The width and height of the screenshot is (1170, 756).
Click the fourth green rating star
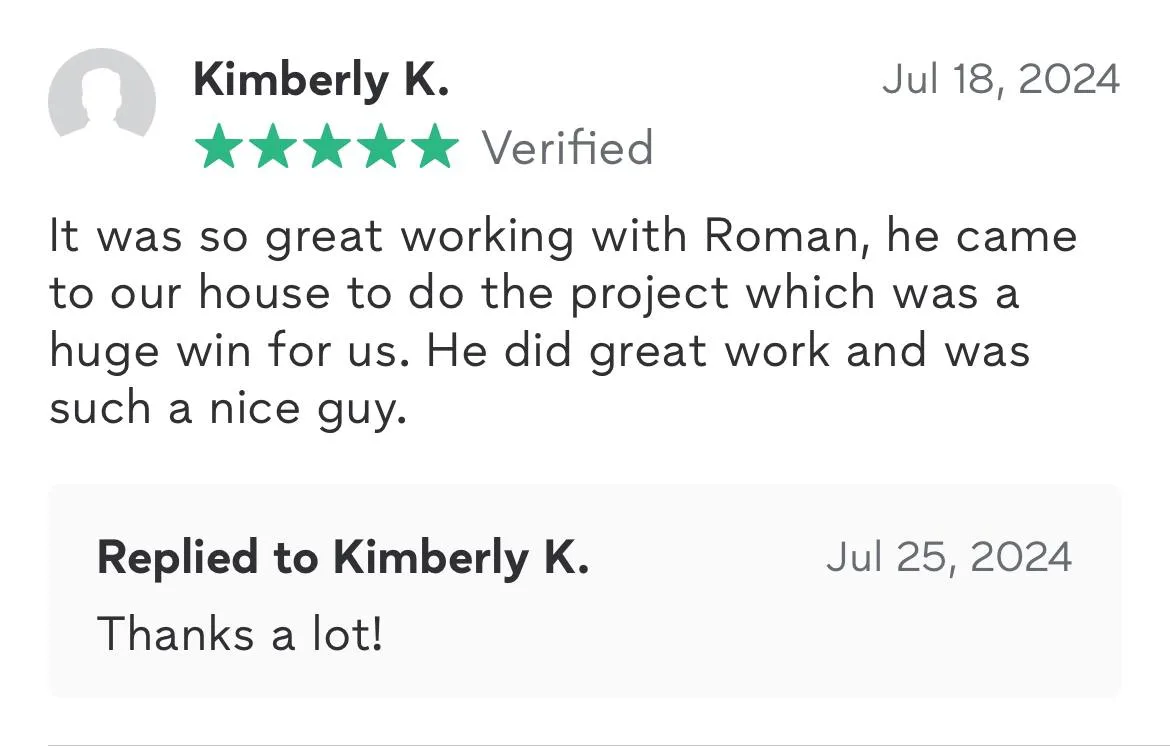coord(380,148)
